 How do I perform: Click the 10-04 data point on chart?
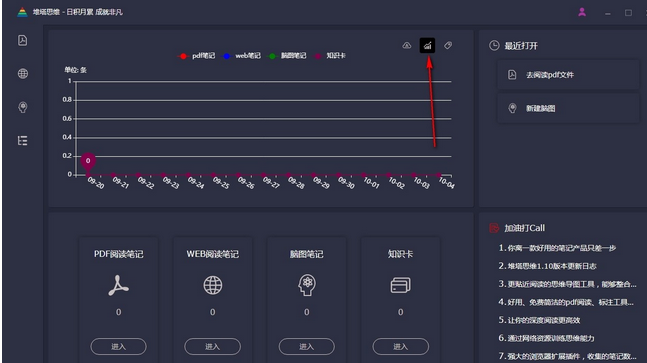(x=439, y=174)
